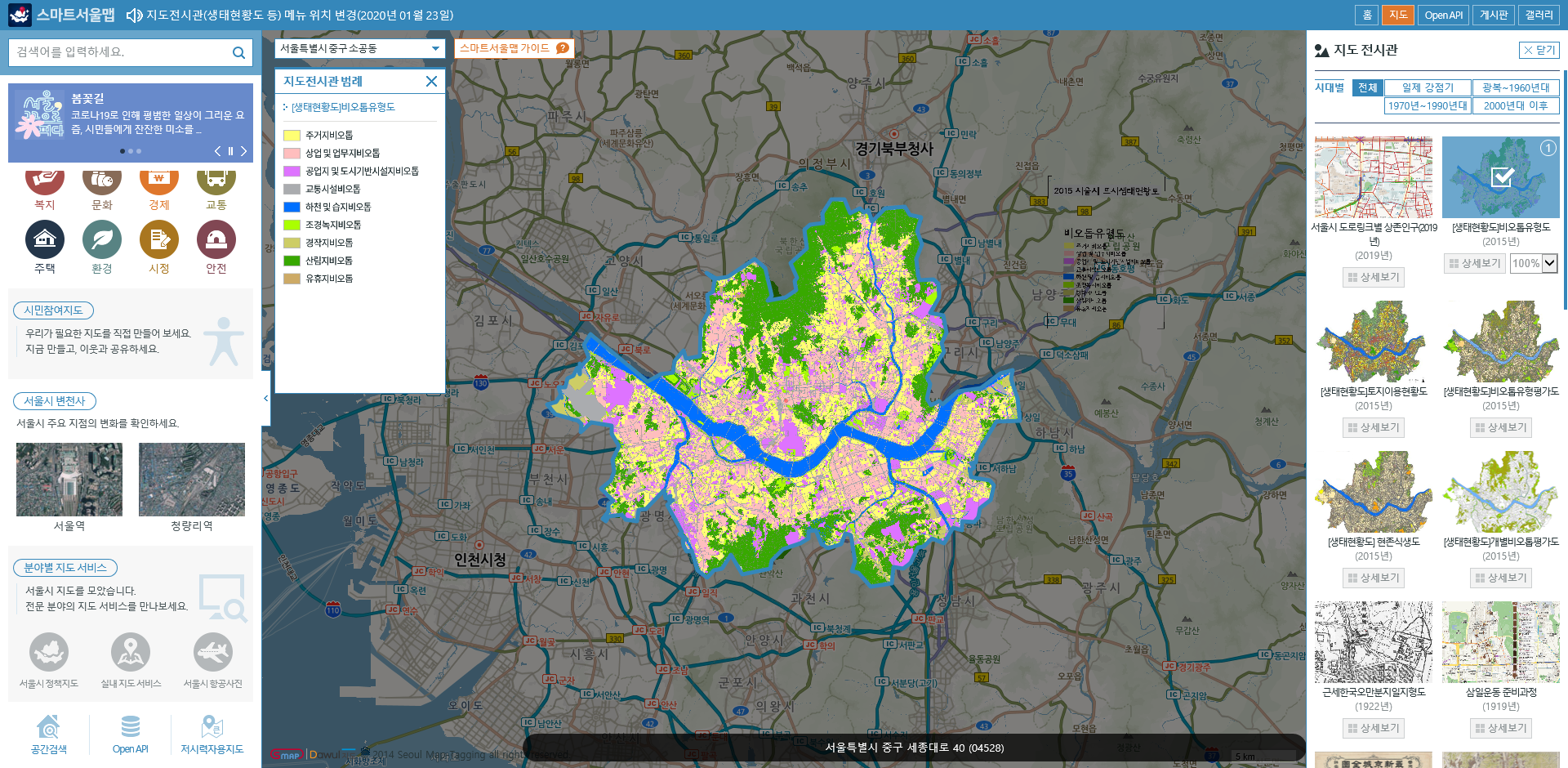This screenshot has height=768, width=1568.
Task: Go to previous banner slide arrow
Action: (217, 151)
